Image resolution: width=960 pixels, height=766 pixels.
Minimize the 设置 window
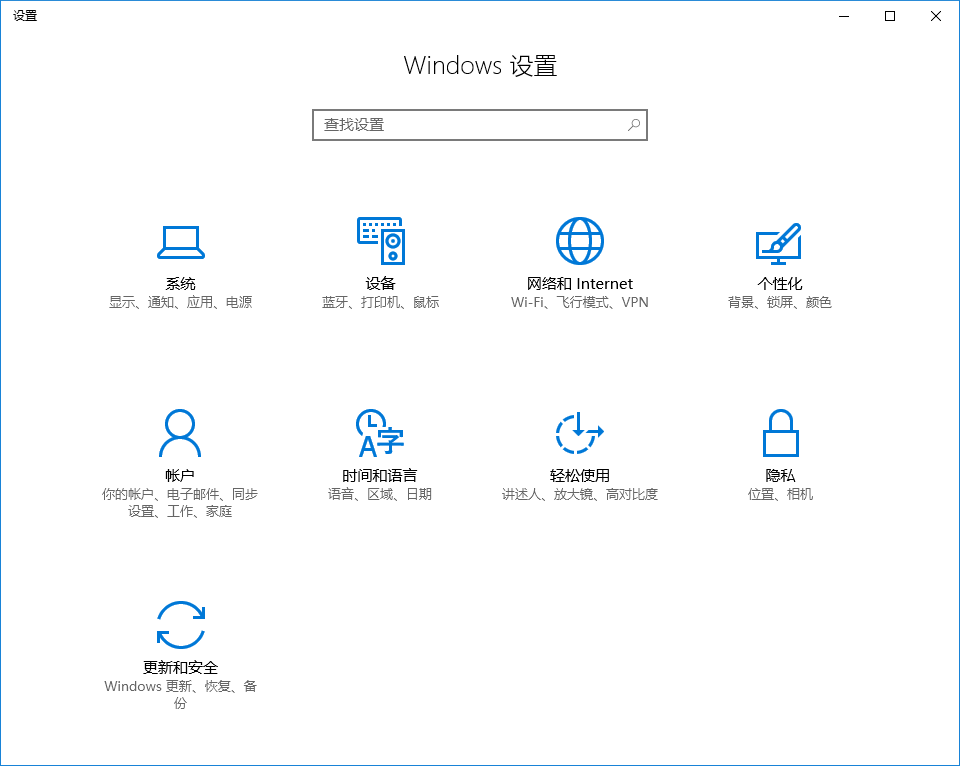click(844, 17)
